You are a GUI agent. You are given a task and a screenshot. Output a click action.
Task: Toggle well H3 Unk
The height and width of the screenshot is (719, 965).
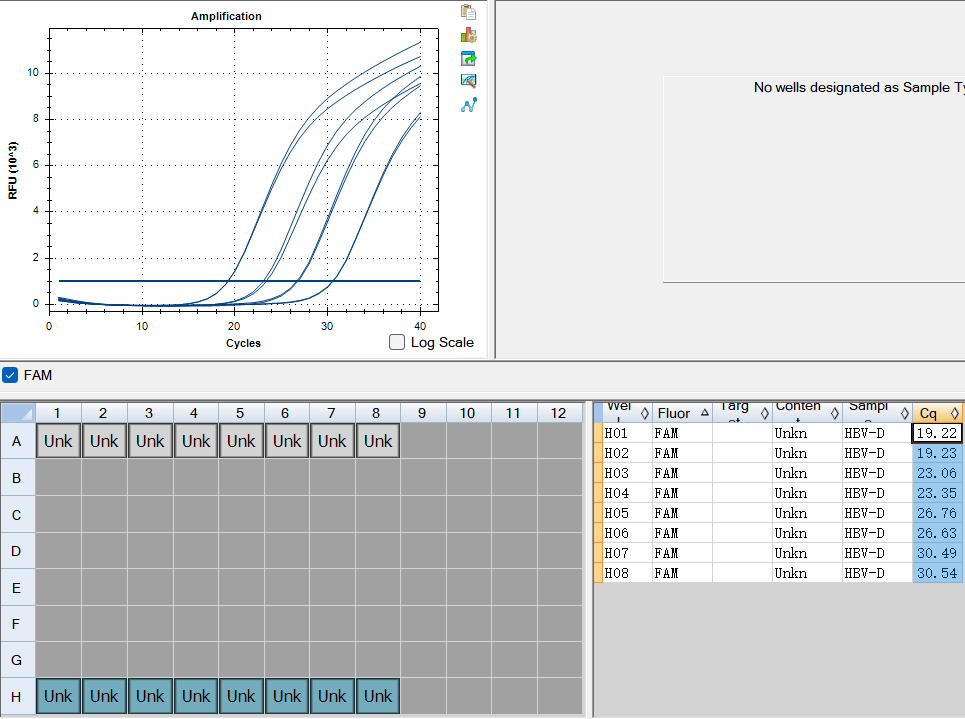(150, 696)
